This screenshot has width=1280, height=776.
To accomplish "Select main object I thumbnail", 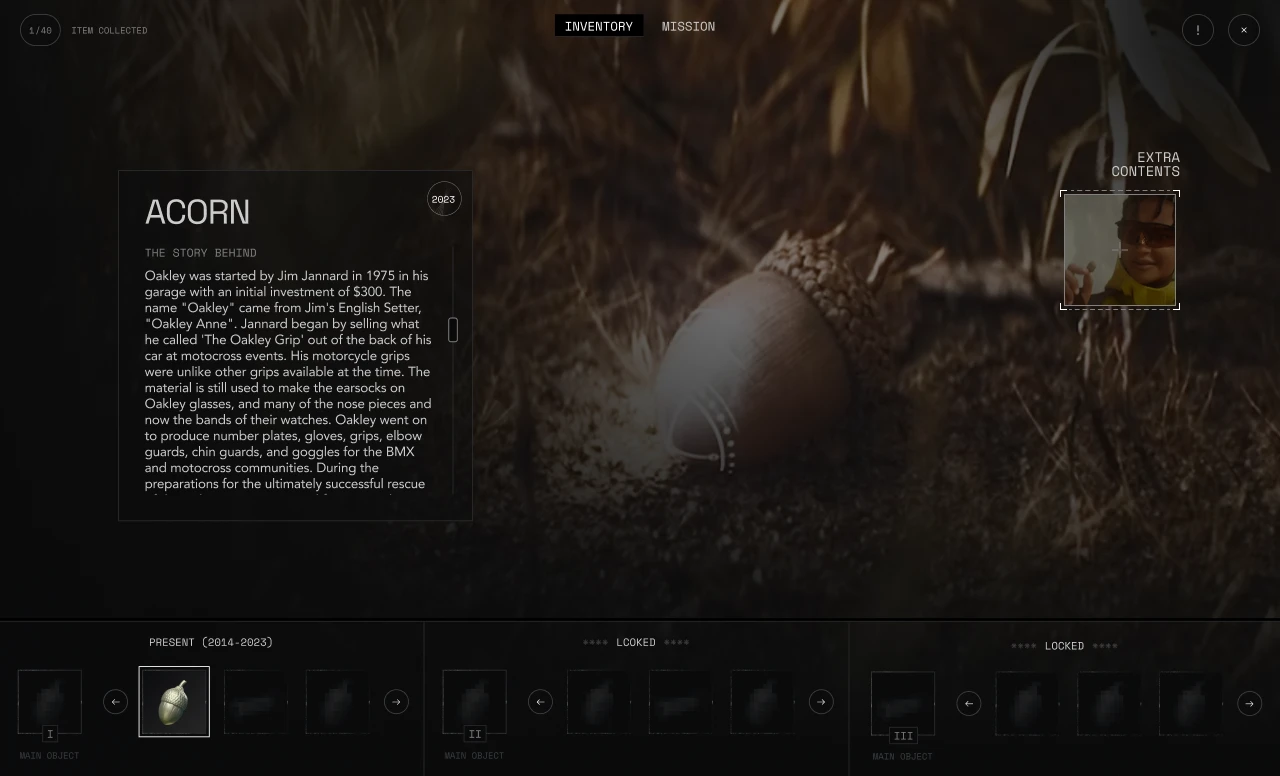I will (x=50, y=702).
